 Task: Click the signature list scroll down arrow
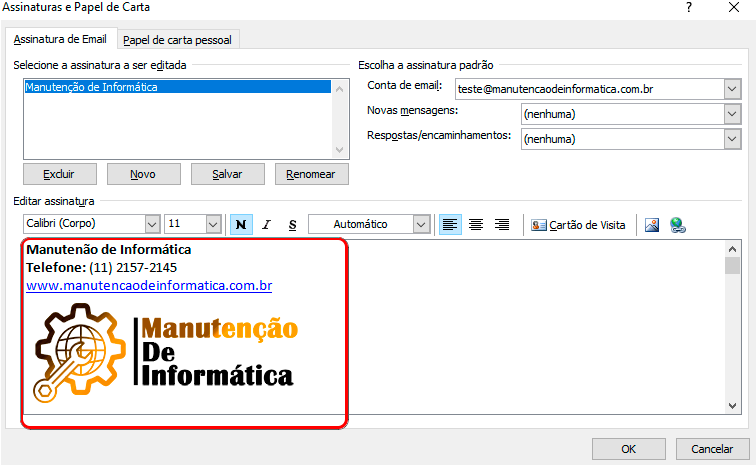click(x=339, y=150)
